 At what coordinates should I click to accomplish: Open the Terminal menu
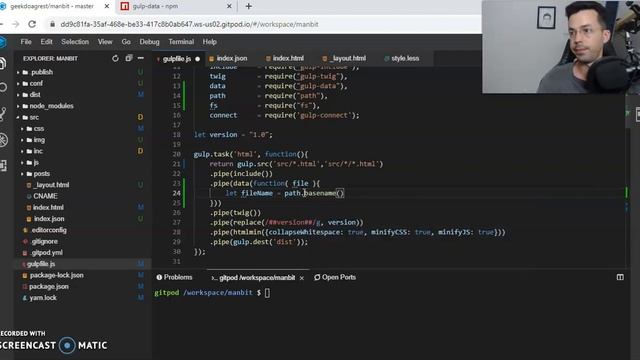(181, 42)
